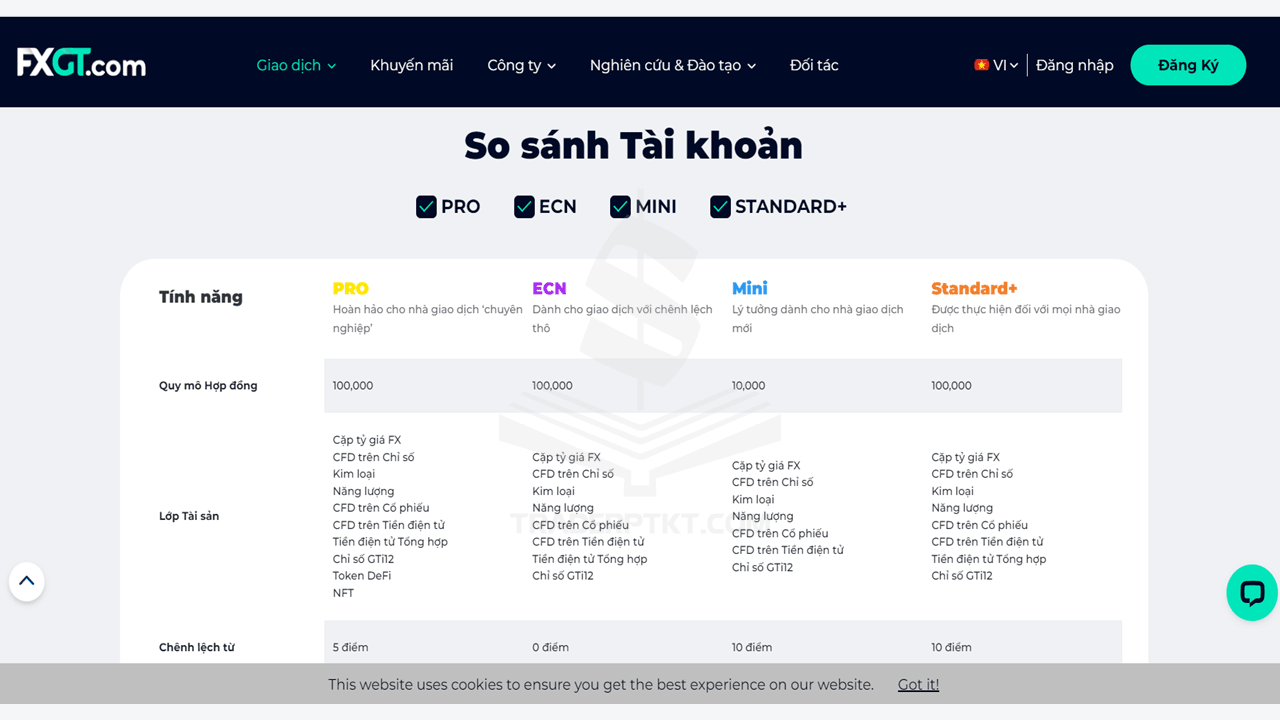
Task: Uncheck the PRO account checkbox
Action: pyautogui.click(x=426, y=207)
